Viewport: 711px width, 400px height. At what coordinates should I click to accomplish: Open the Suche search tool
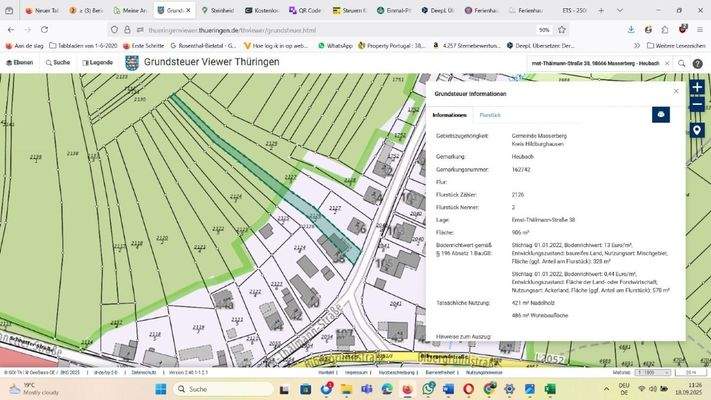pos(58,62)
